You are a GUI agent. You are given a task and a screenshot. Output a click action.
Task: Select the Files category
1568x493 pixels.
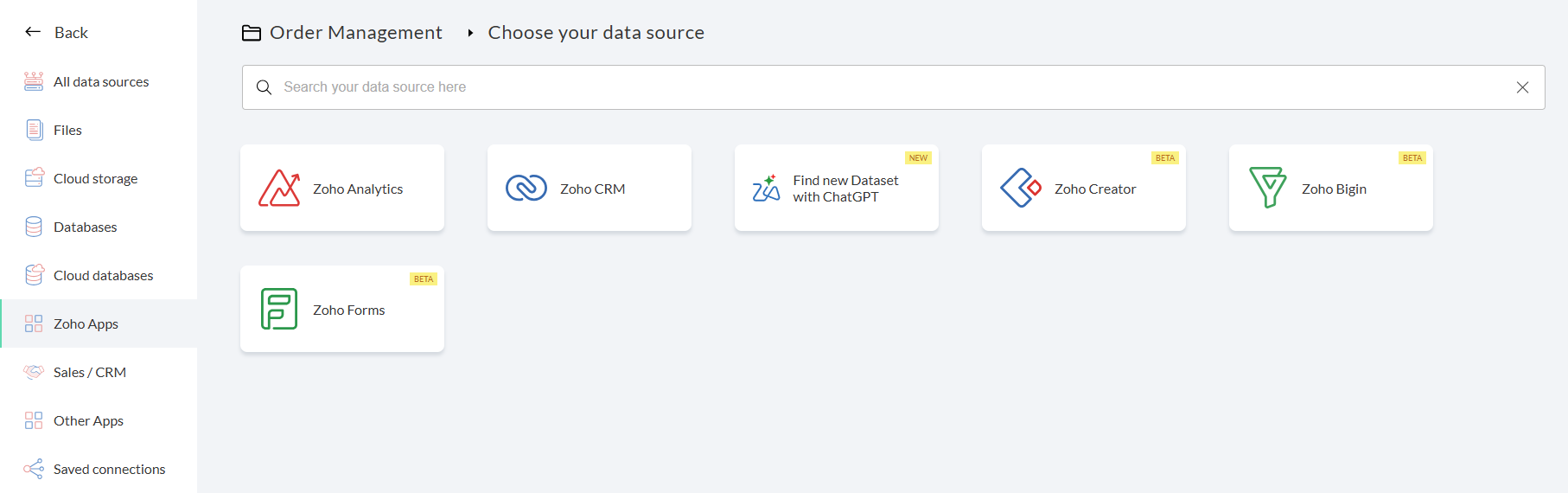(x=67, y=131)
